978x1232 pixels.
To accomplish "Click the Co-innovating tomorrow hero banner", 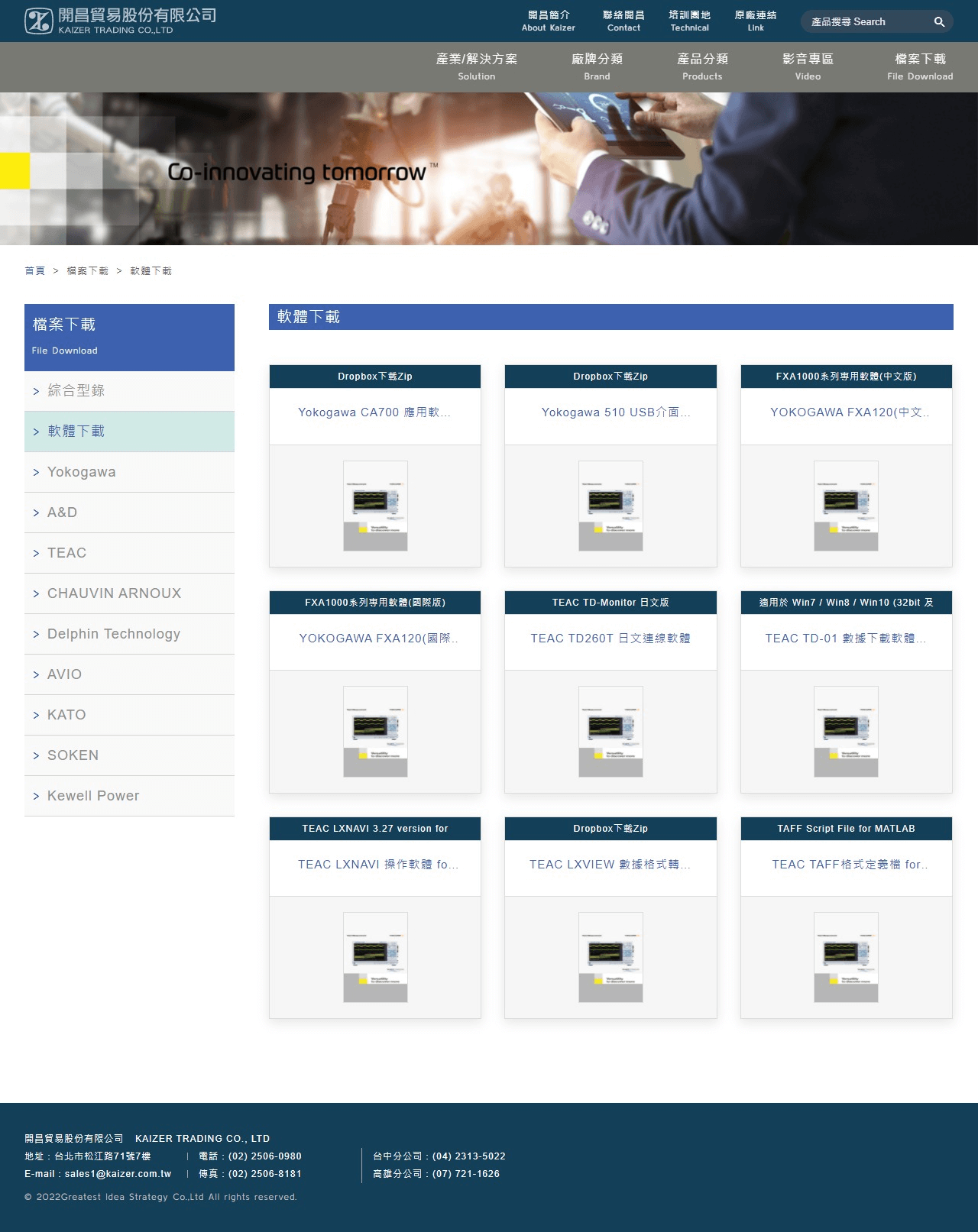I will click(489, 169).
